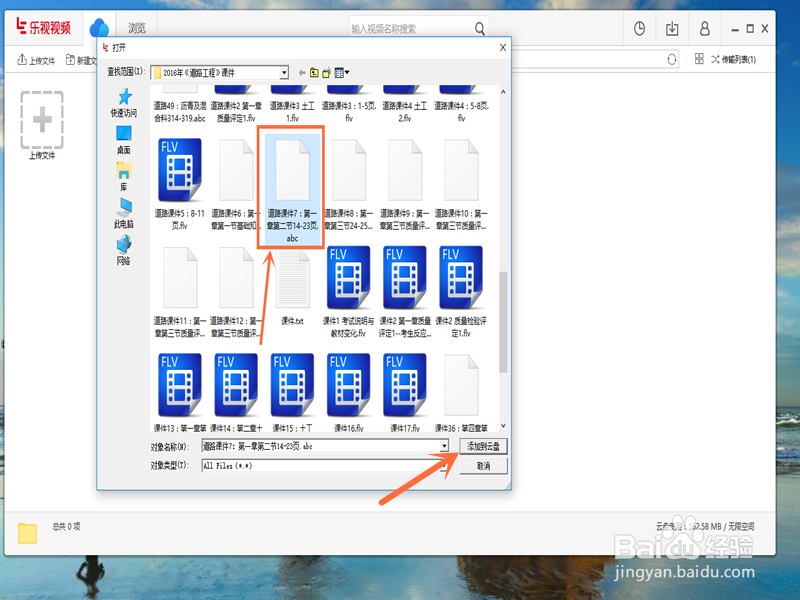Screen dimensions: 800x600
Task: Select file 道路课件5：8-11页.flv
Action: coord(180,184)
